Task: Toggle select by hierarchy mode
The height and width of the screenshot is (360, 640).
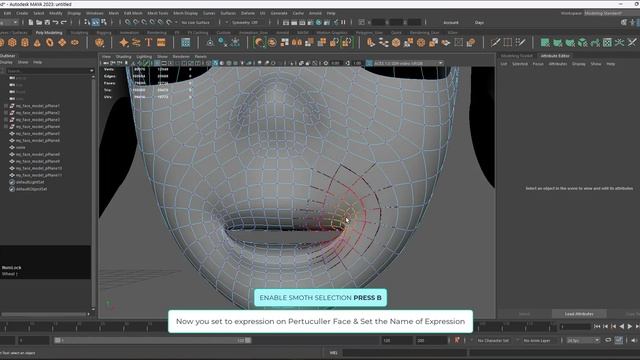Action: tap(87, 22)
